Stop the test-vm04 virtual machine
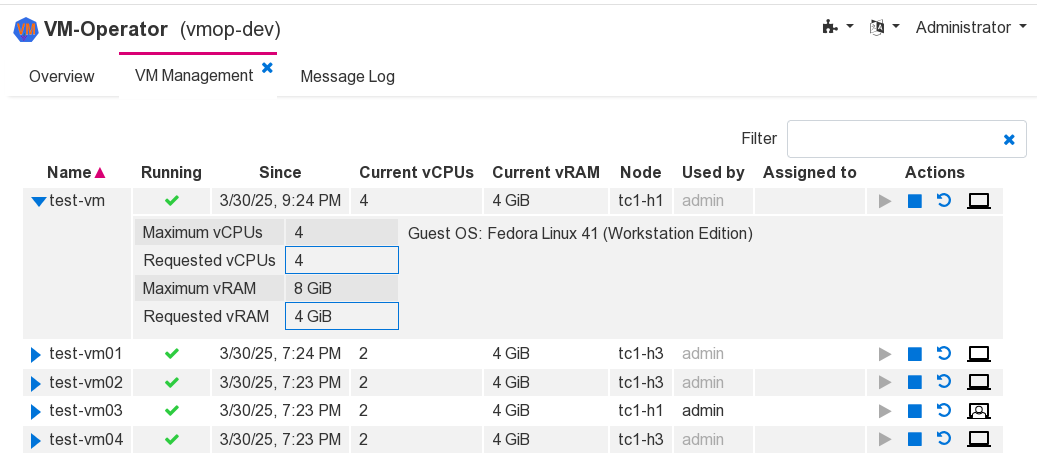 (914, 439)
